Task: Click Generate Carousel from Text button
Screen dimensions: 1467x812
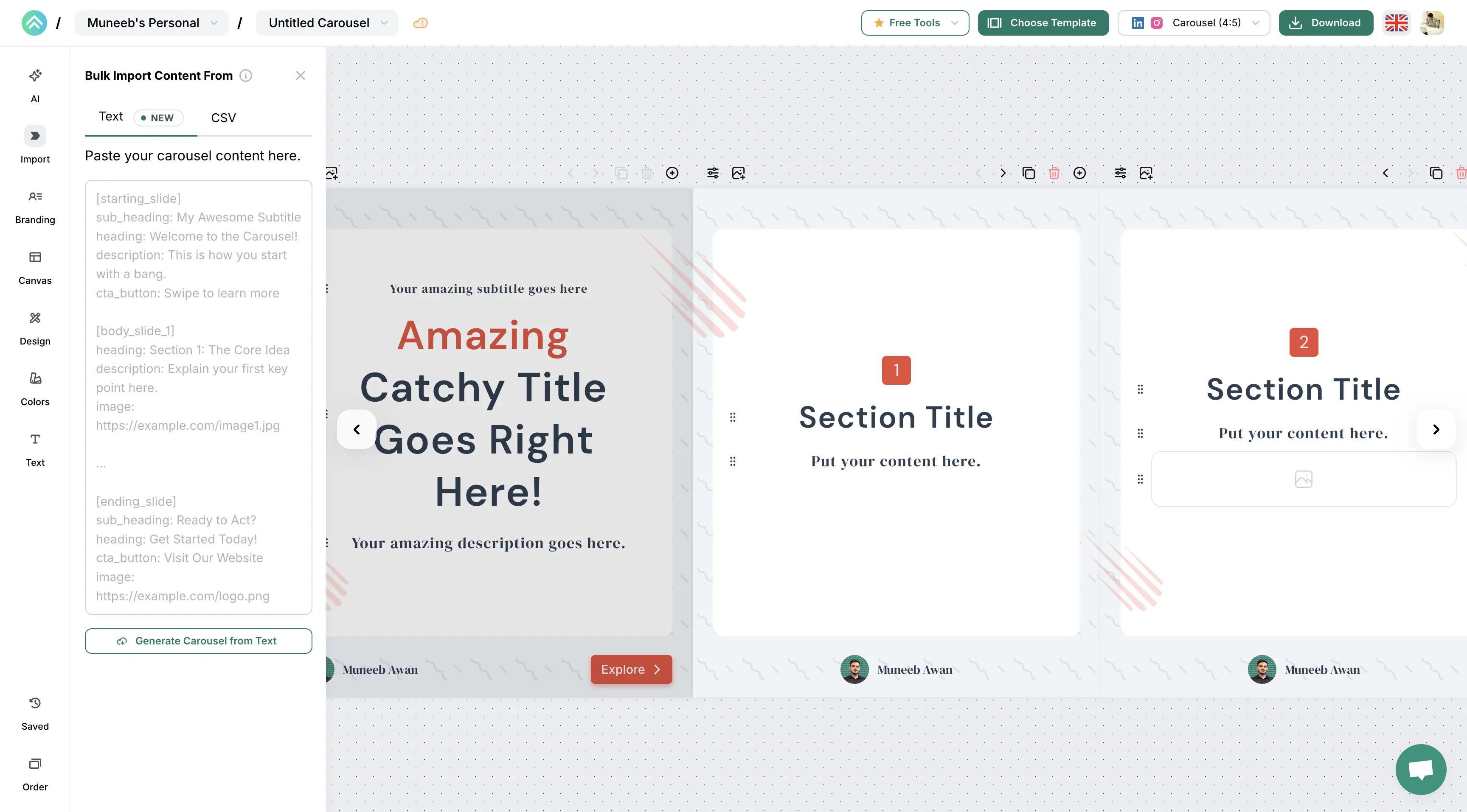Action: coord(198,641)
